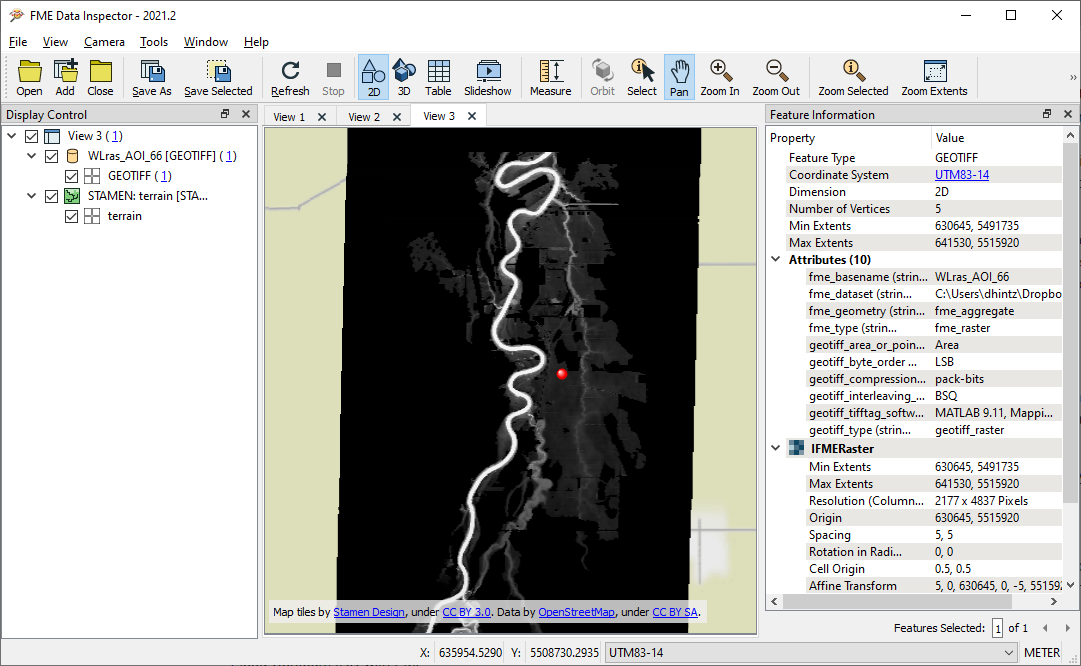Collapse the WLras_AOI_66 dataset node
This screenshot has width=1081, height=666.
click(x=32, y=156)
